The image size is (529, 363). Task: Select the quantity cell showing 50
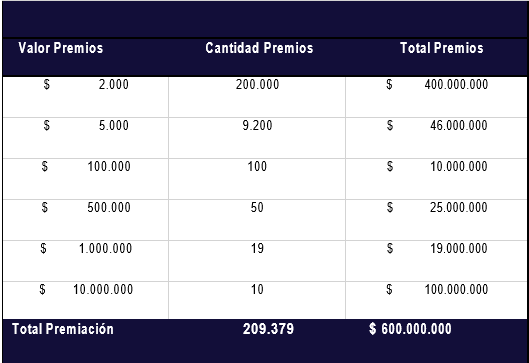point(257,220)
